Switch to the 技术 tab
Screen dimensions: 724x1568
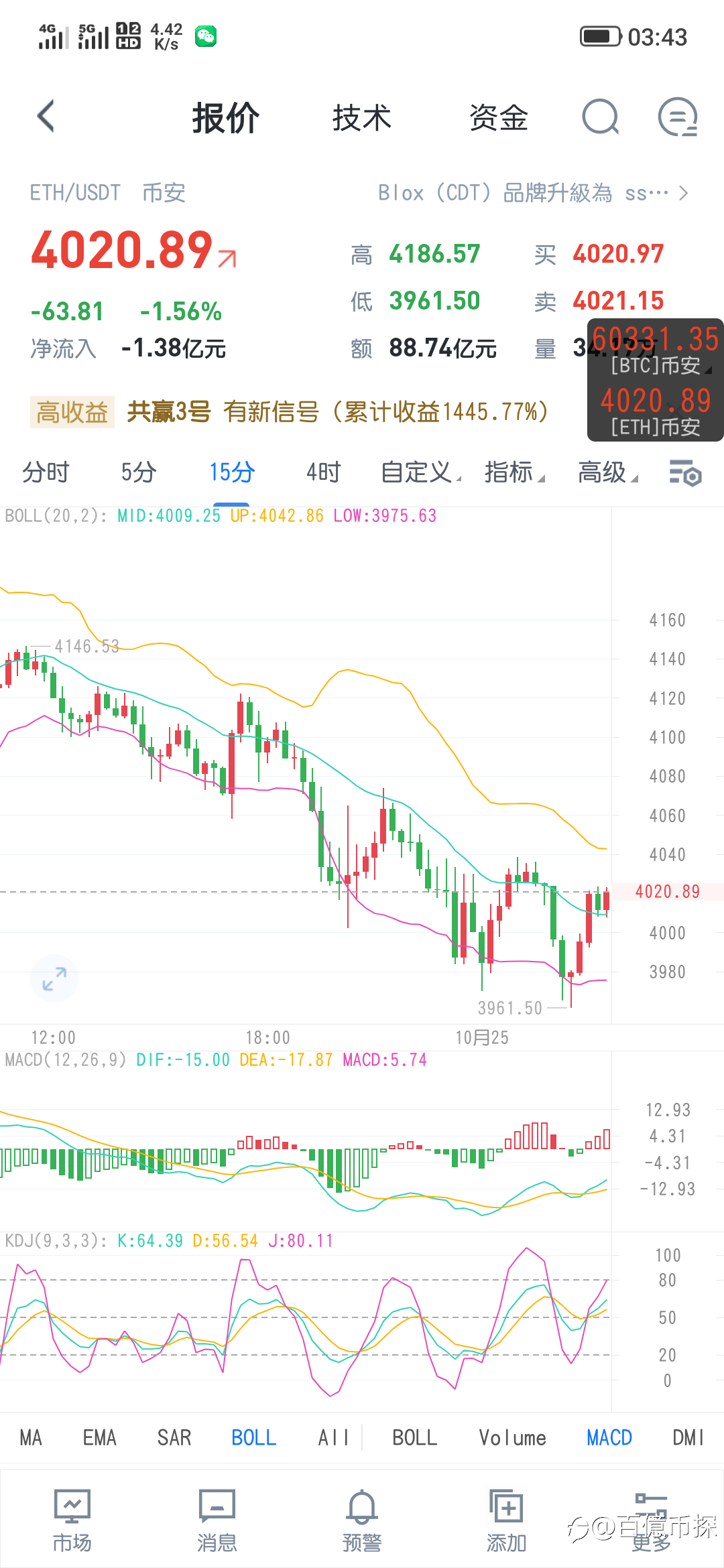pos(362,118)
